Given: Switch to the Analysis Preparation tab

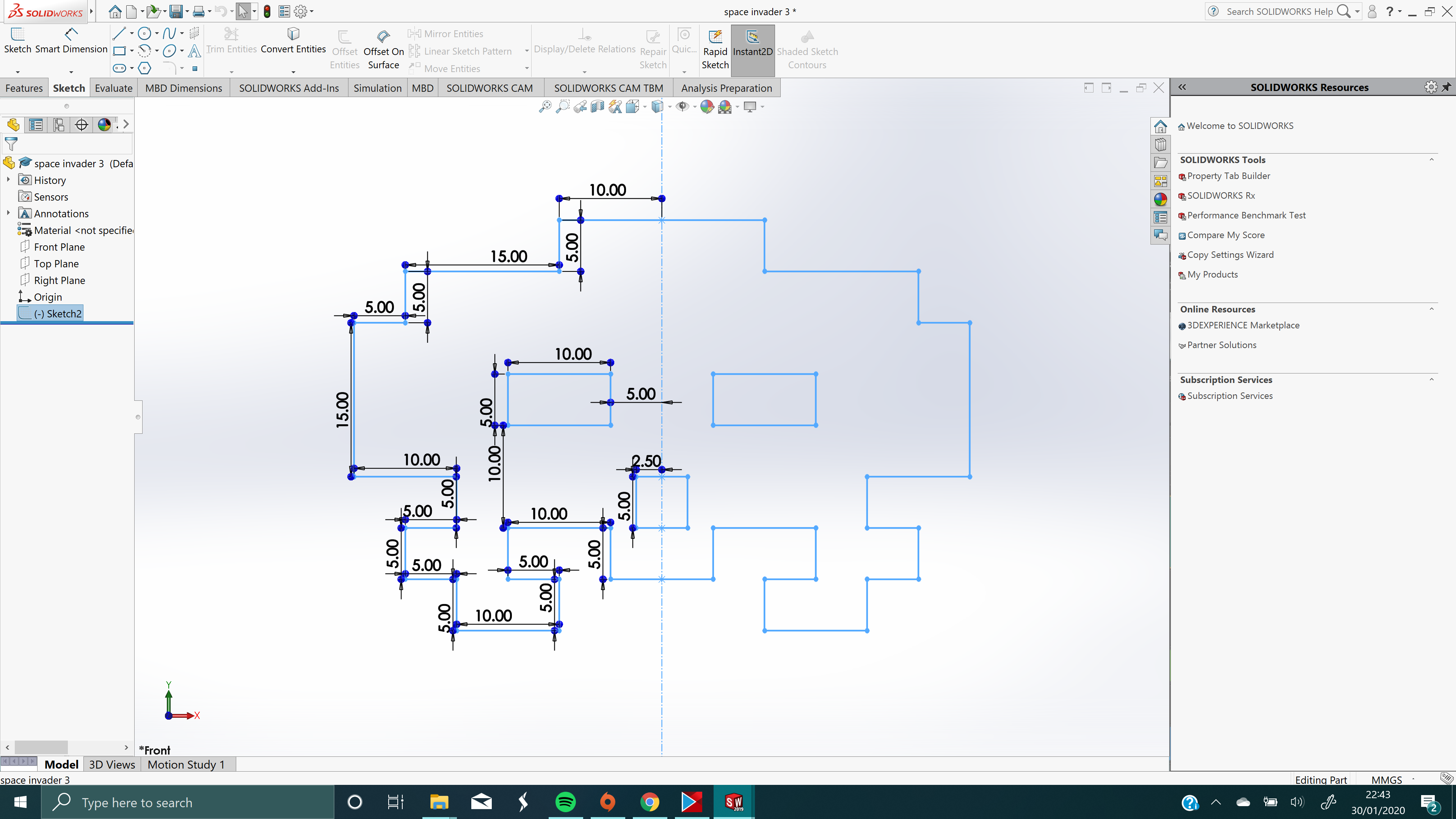Looking at the screenshot, I should coord(726,88).
